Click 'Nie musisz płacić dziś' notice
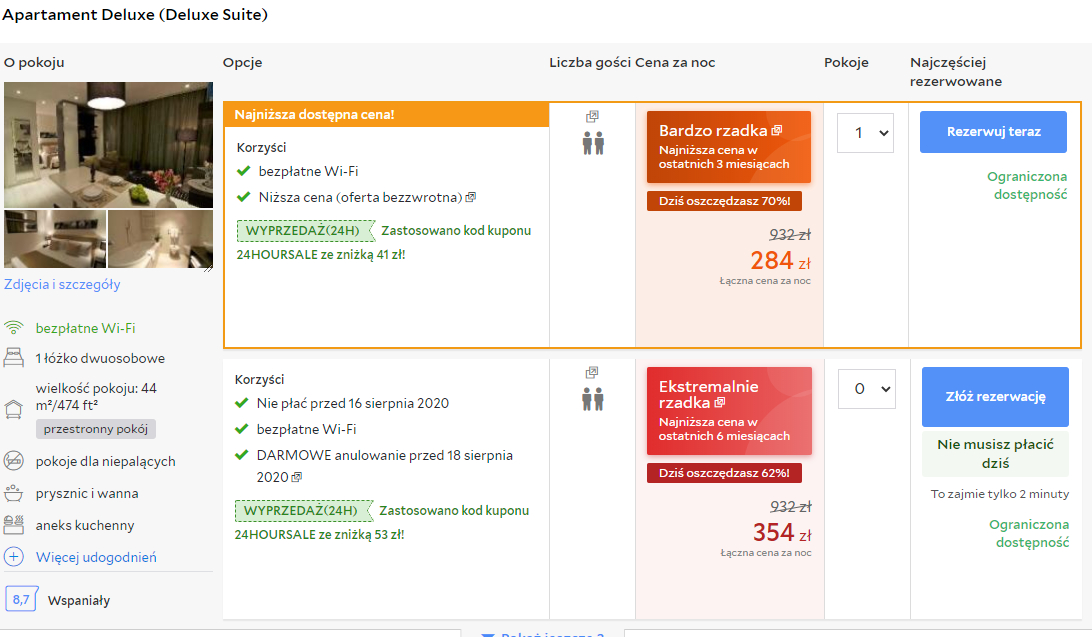Screen dimensions: 1092x637 [995, 454]
